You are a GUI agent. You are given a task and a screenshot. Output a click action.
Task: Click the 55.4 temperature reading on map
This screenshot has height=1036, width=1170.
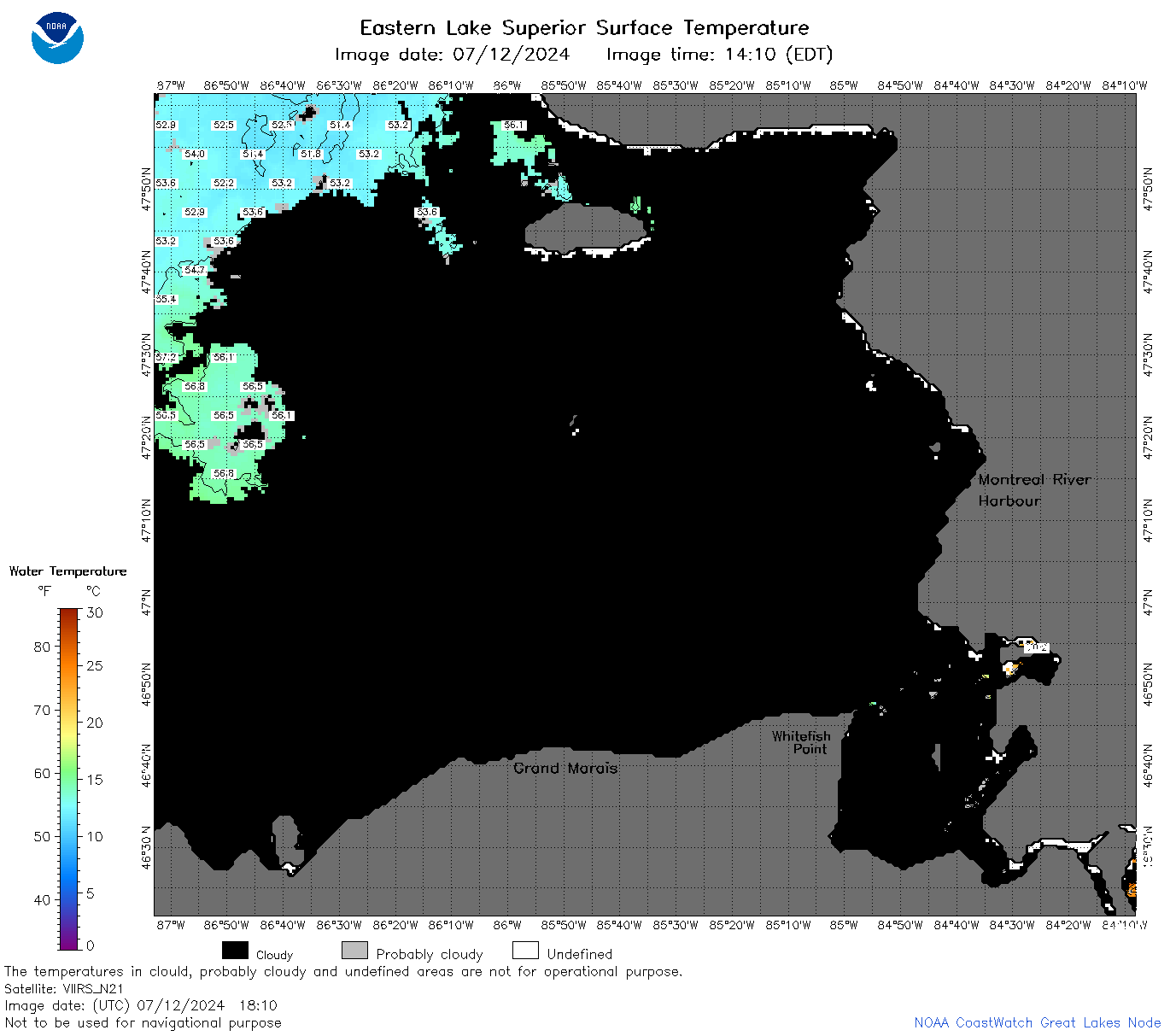166,300
